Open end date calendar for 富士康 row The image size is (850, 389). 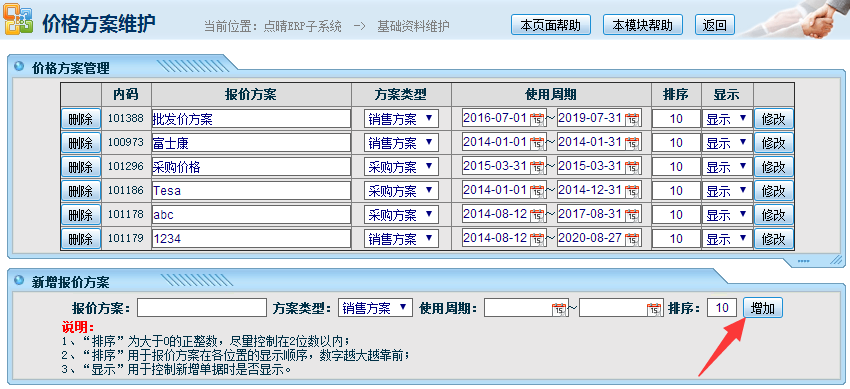tap(632, 143)
